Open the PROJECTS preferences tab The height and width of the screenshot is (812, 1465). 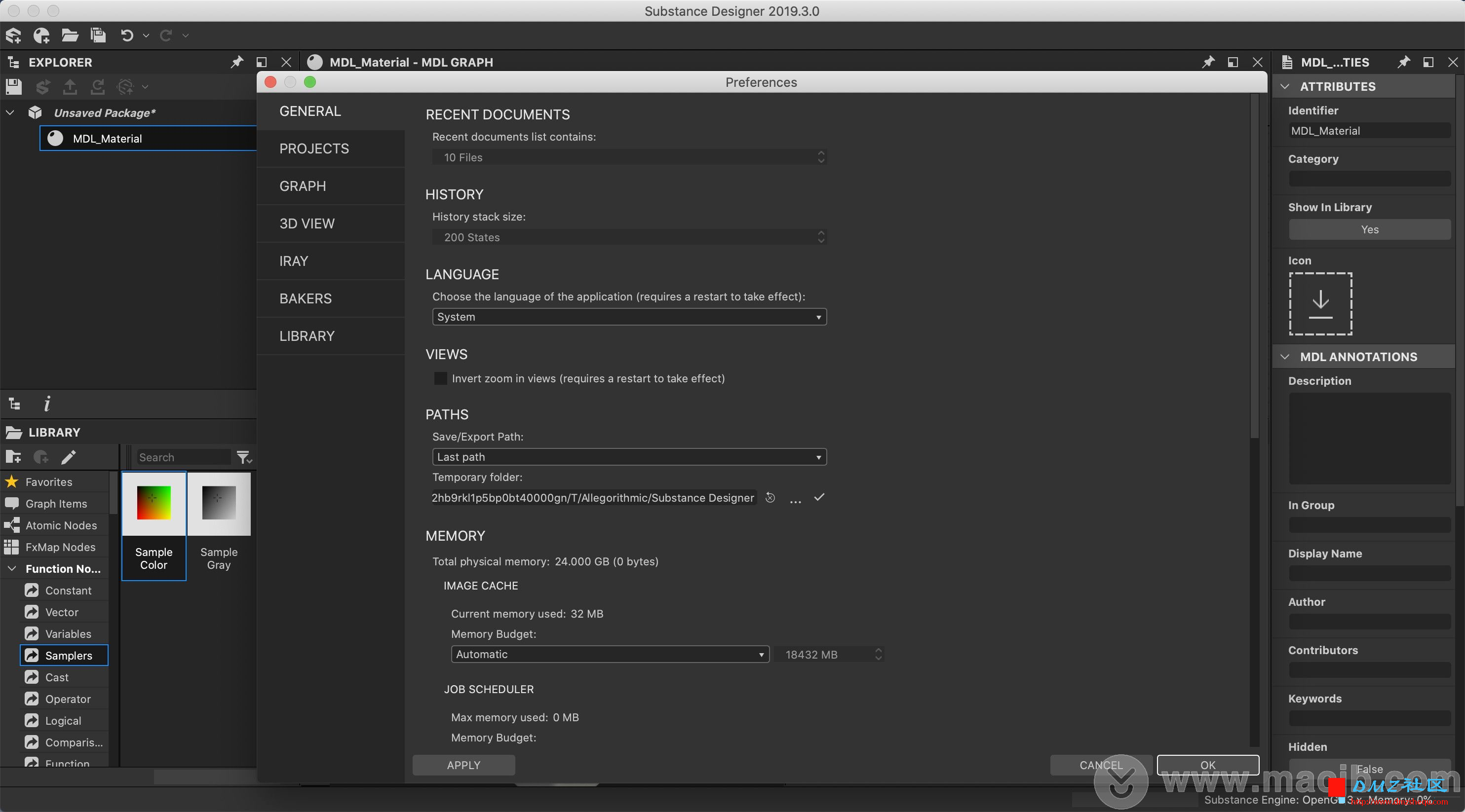coord(330,149)
